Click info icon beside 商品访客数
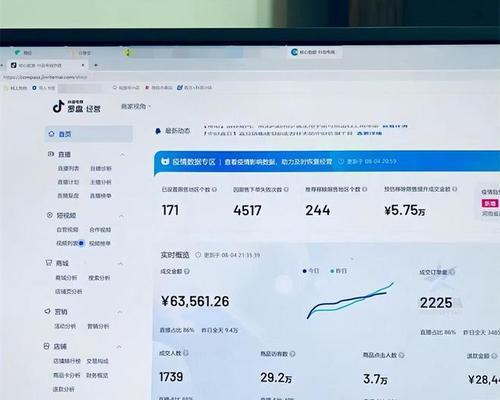Screen dimensions: 500x400 coord(292,354)
